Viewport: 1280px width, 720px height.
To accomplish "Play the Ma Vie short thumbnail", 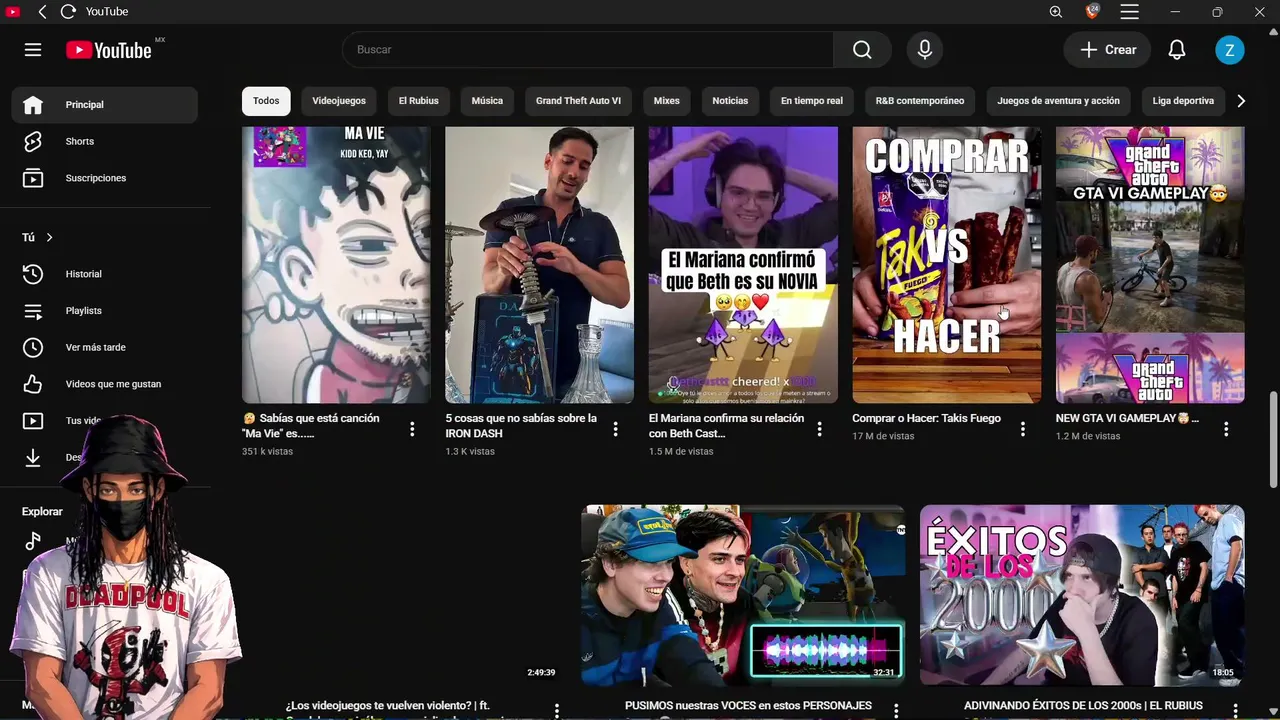I will 336,265.
